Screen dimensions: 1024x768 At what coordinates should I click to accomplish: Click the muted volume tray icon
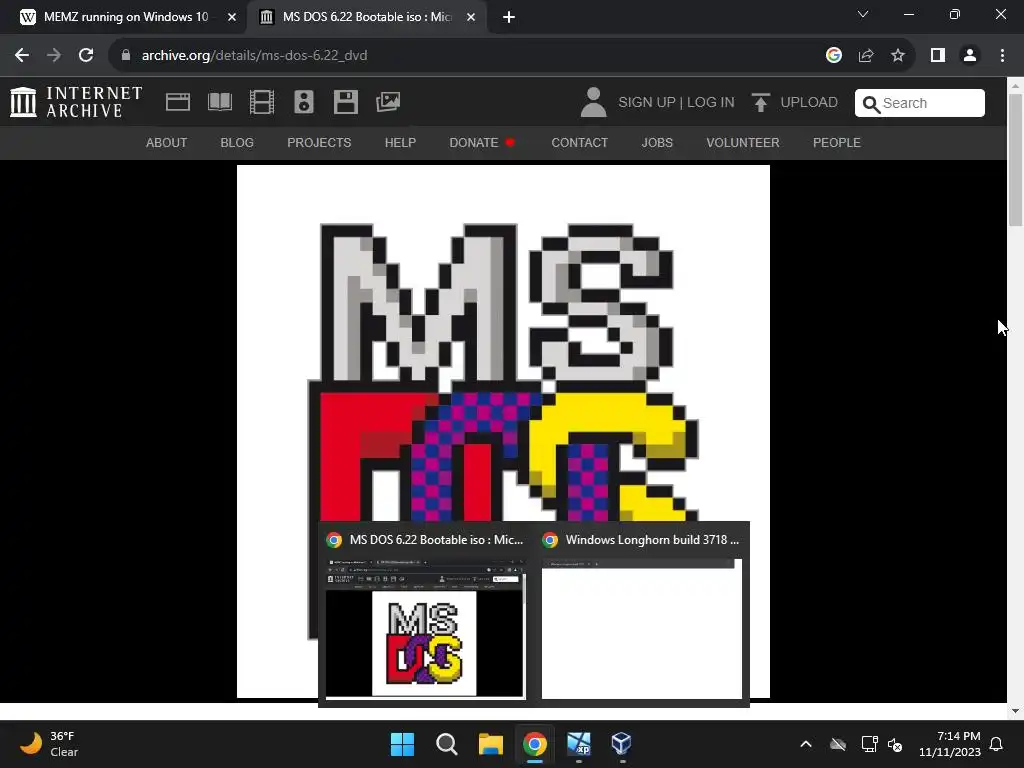point(895,744)
